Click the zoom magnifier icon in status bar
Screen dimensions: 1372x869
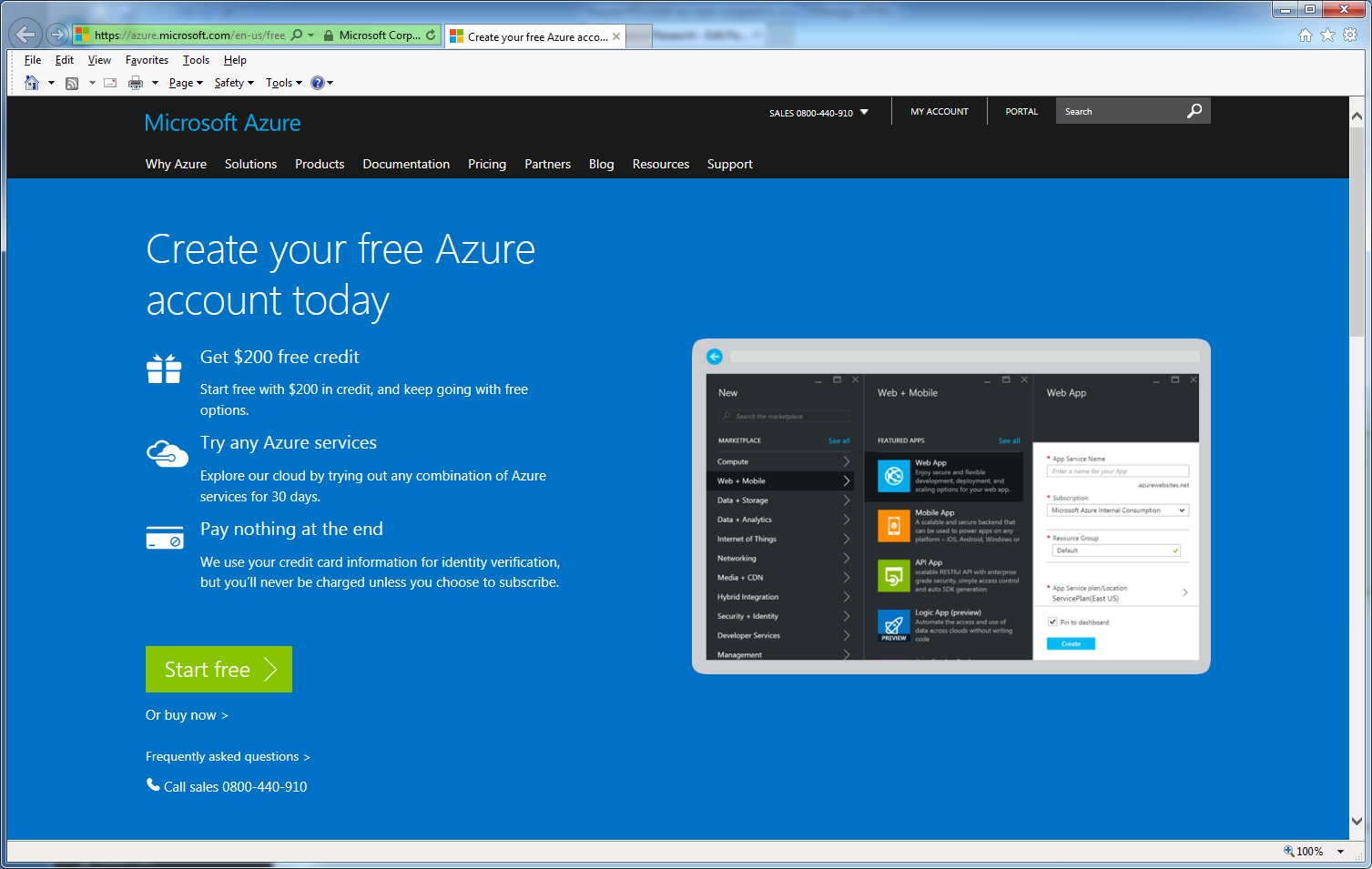pos(1288,851)
